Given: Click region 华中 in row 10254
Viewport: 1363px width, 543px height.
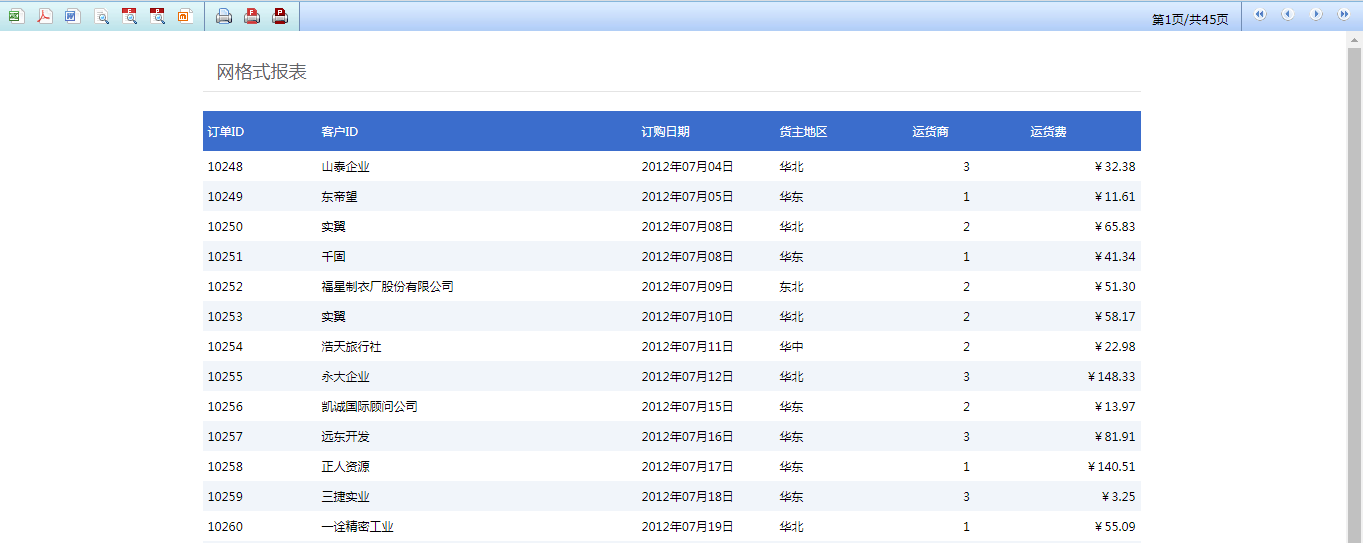Looking at the screenshot, I should pyautogui.click(x=791, y=347).
